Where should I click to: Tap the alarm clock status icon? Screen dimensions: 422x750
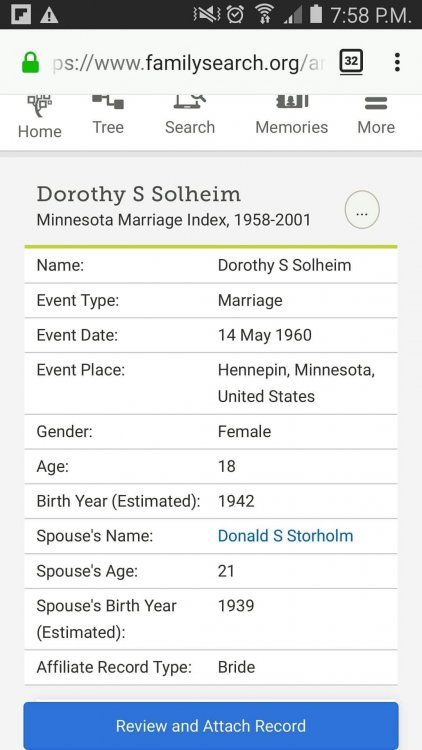point(235,14)
